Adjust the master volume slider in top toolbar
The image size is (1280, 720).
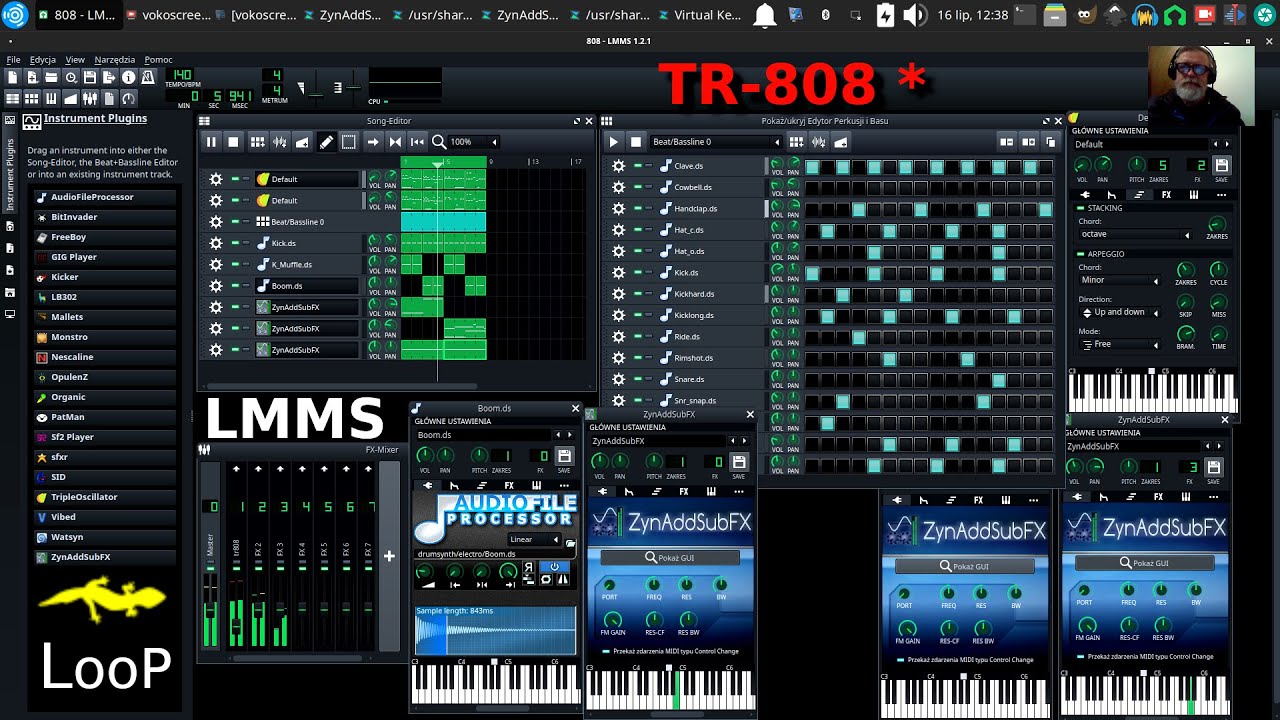[x=315, y=88]
